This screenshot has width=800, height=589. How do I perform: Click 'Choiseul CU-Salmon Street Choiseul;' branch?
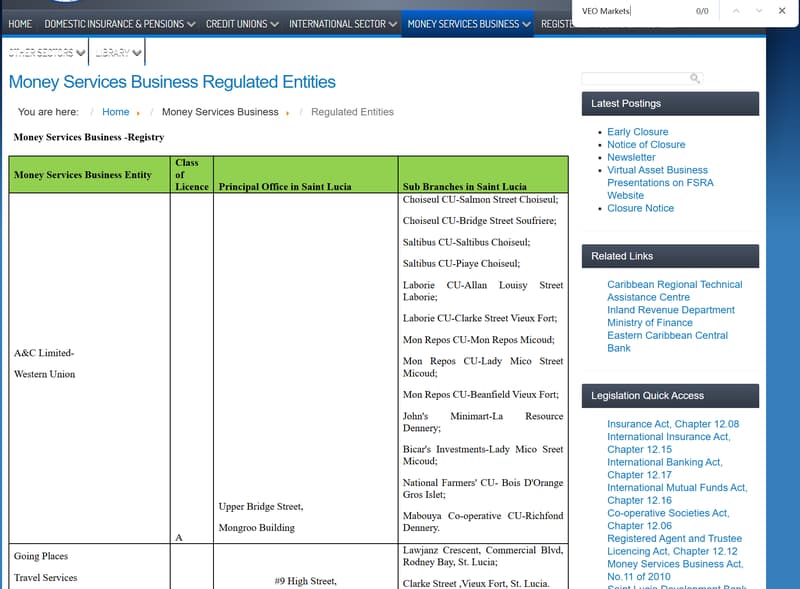tap(480, 200)
